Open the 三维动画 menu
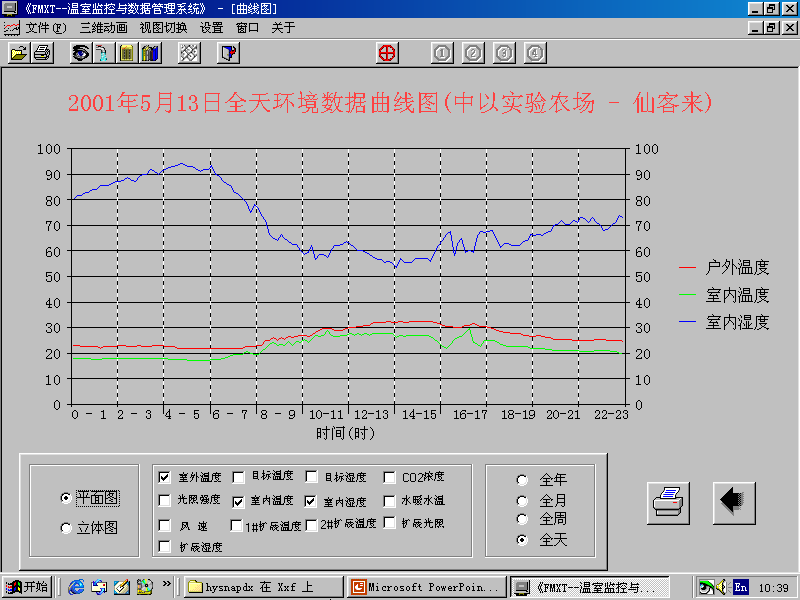Screen dimensions: 800x600 [x=103, y=28]
